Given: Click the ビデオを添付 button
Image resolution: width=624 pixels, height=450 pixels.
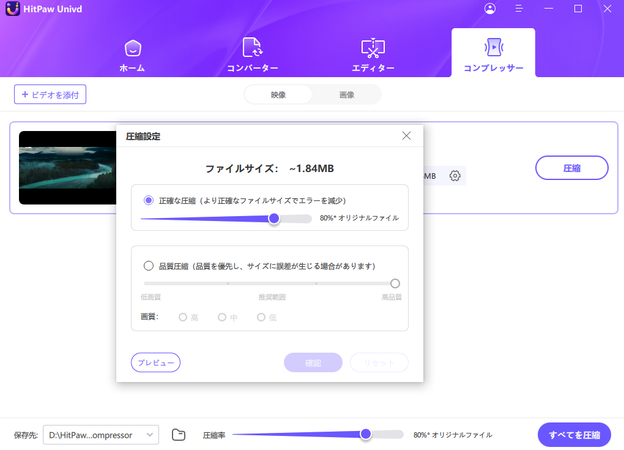Looking at the screenshot, I should [50, 95].
